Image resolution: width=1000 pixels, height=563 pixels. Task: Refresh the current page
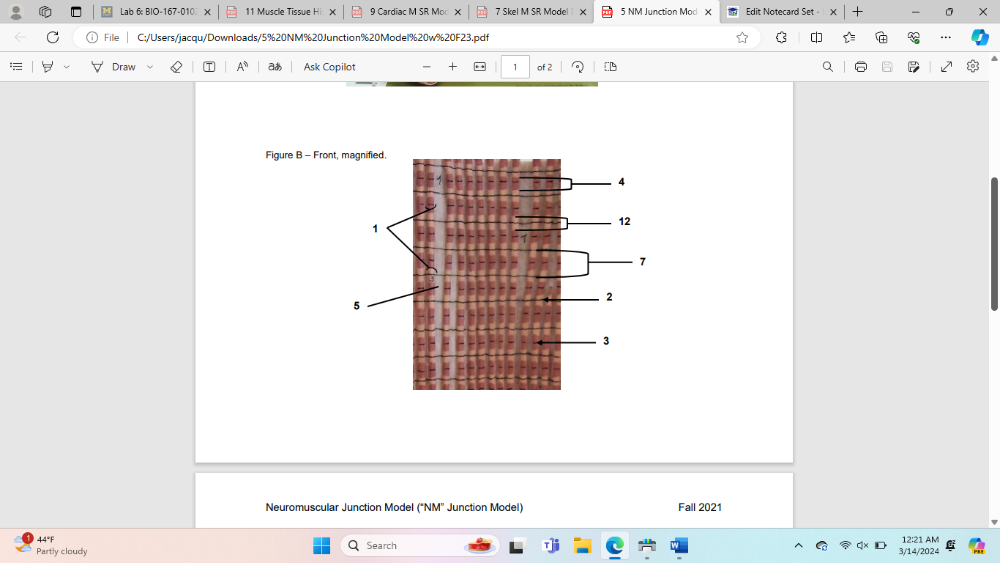click(52, 37)
